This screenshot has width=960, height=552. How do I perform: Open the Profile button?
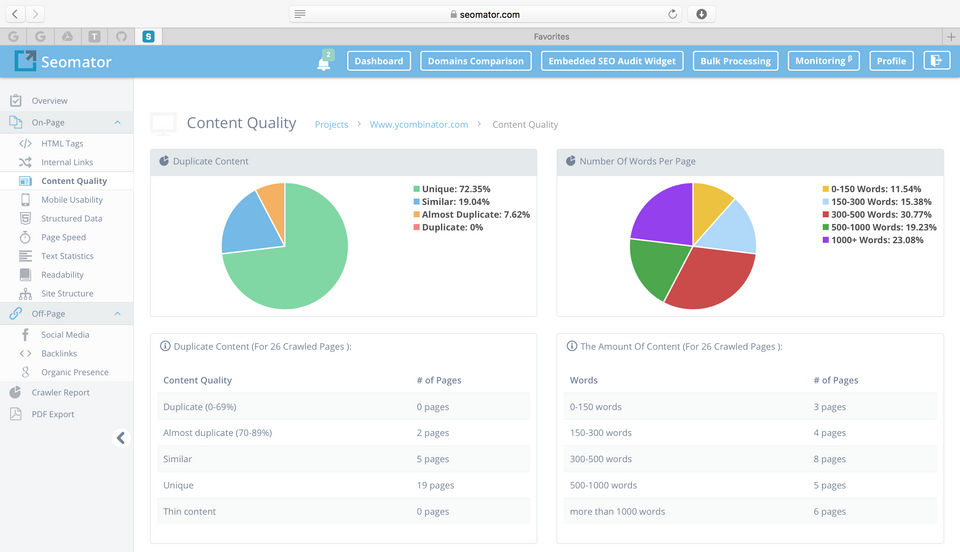point(891,61)
